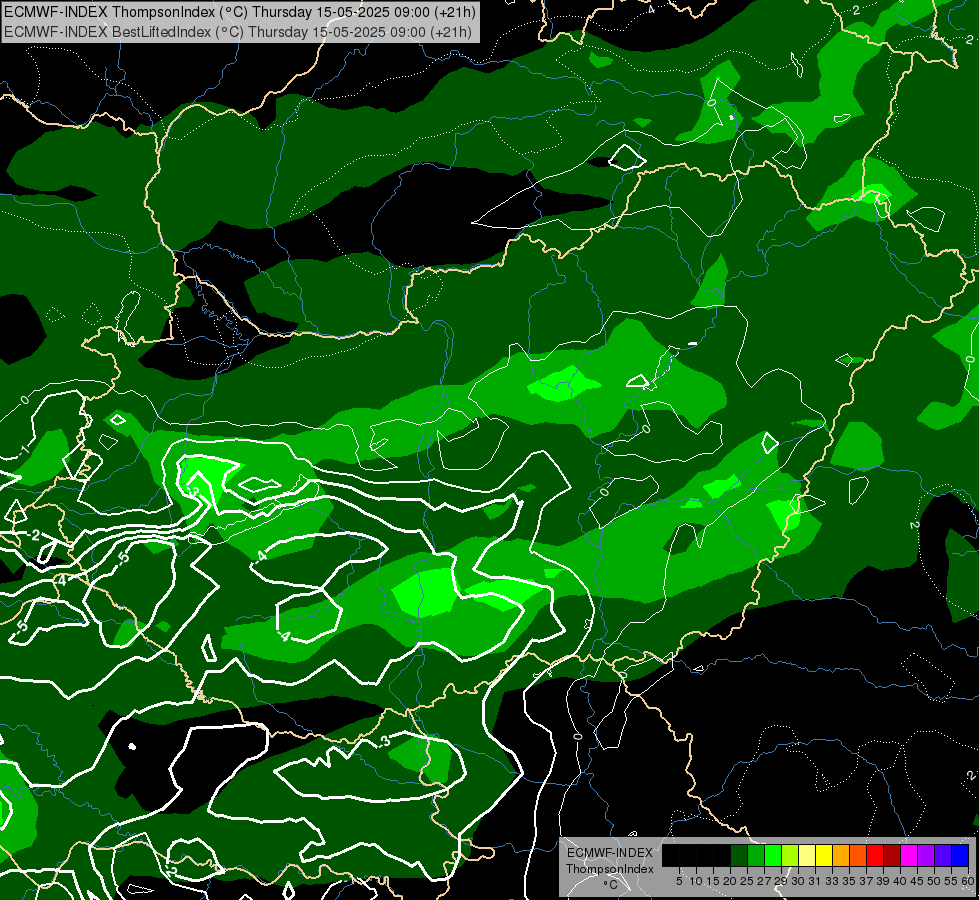Click the legend scale value 50
The image size is (979, 900).
(x=933, y=881)
